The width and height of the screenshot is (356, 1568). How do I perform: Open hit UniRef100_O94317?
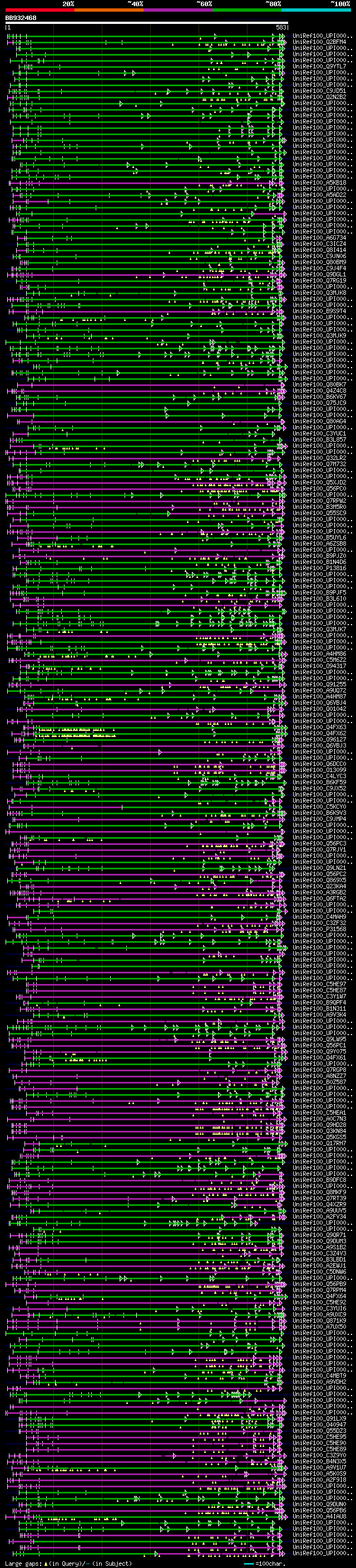(319, 665)
